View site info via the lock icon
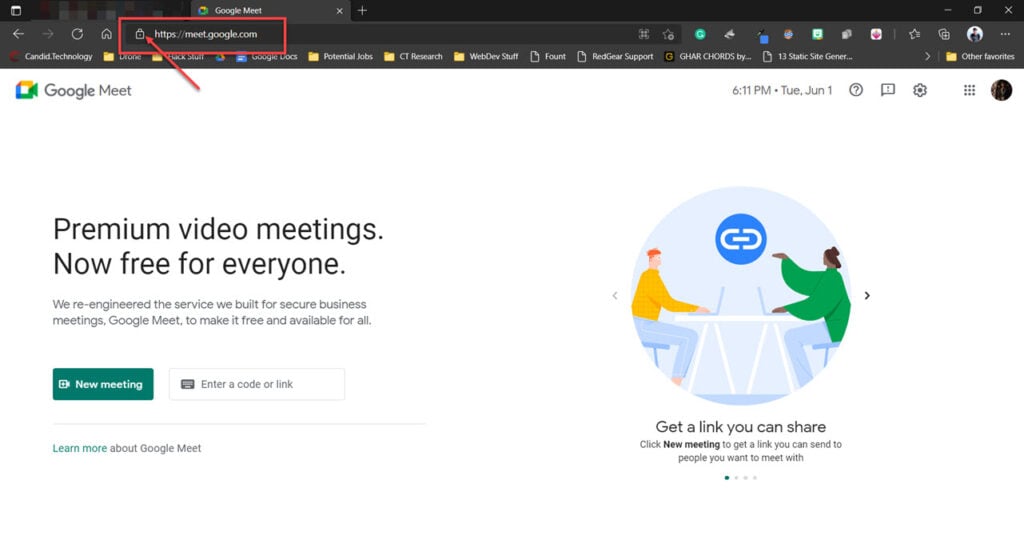The height and width of the screenshot is (556, 1024). (x=140, y=34)
